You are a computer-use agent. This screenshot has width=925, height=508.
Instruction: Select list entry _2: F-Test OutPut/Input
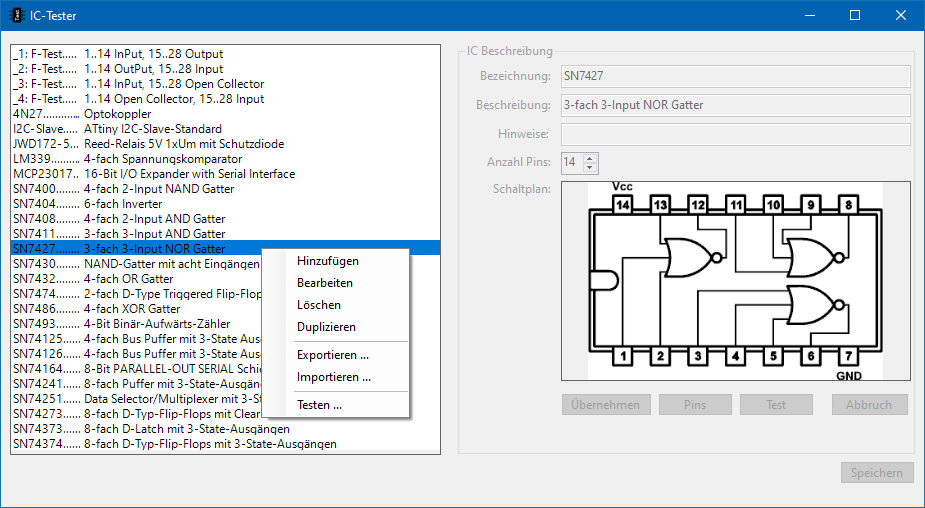[x=225, y=69]
